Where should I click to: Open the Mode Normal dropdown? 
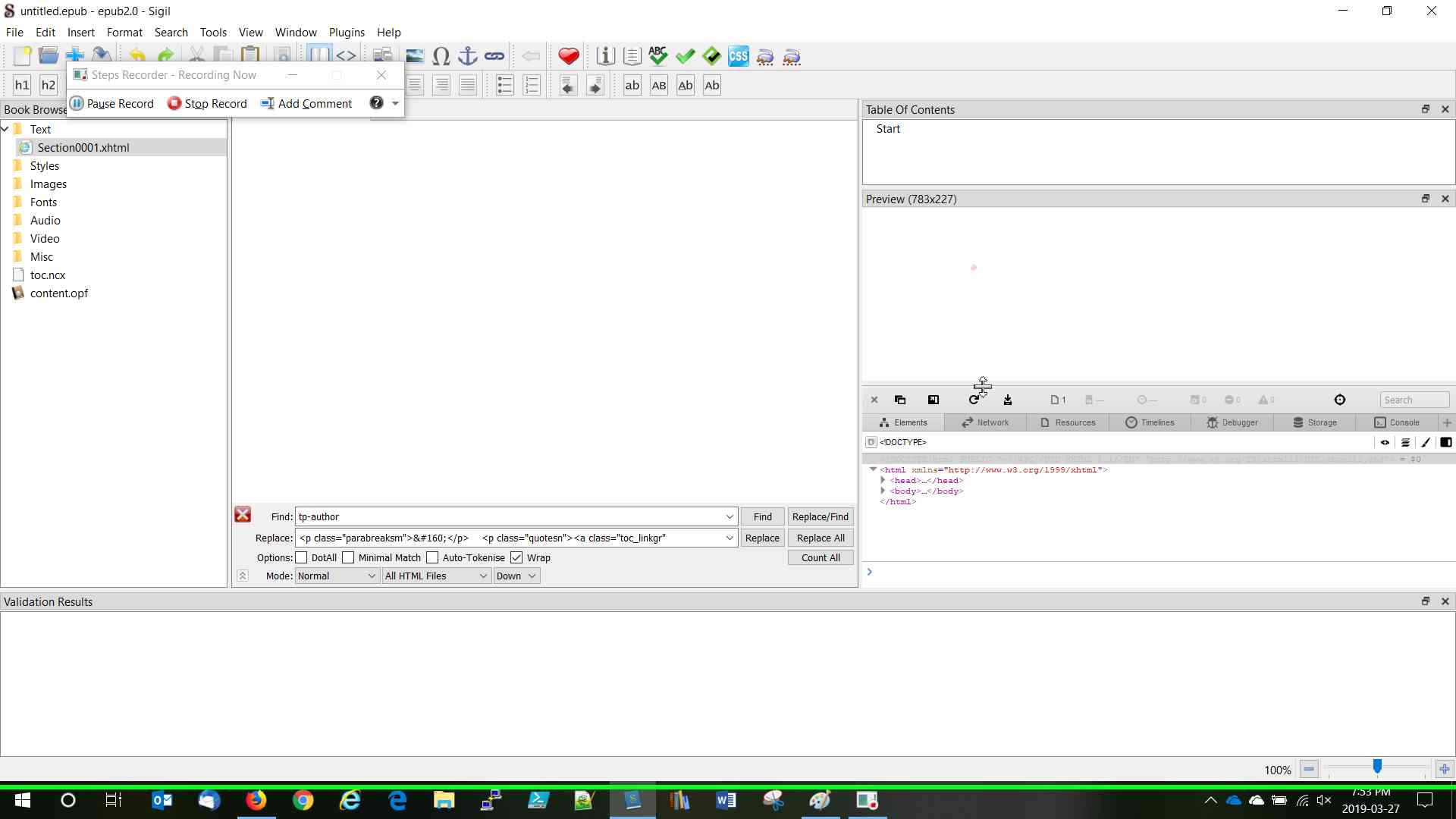point(337,576)
